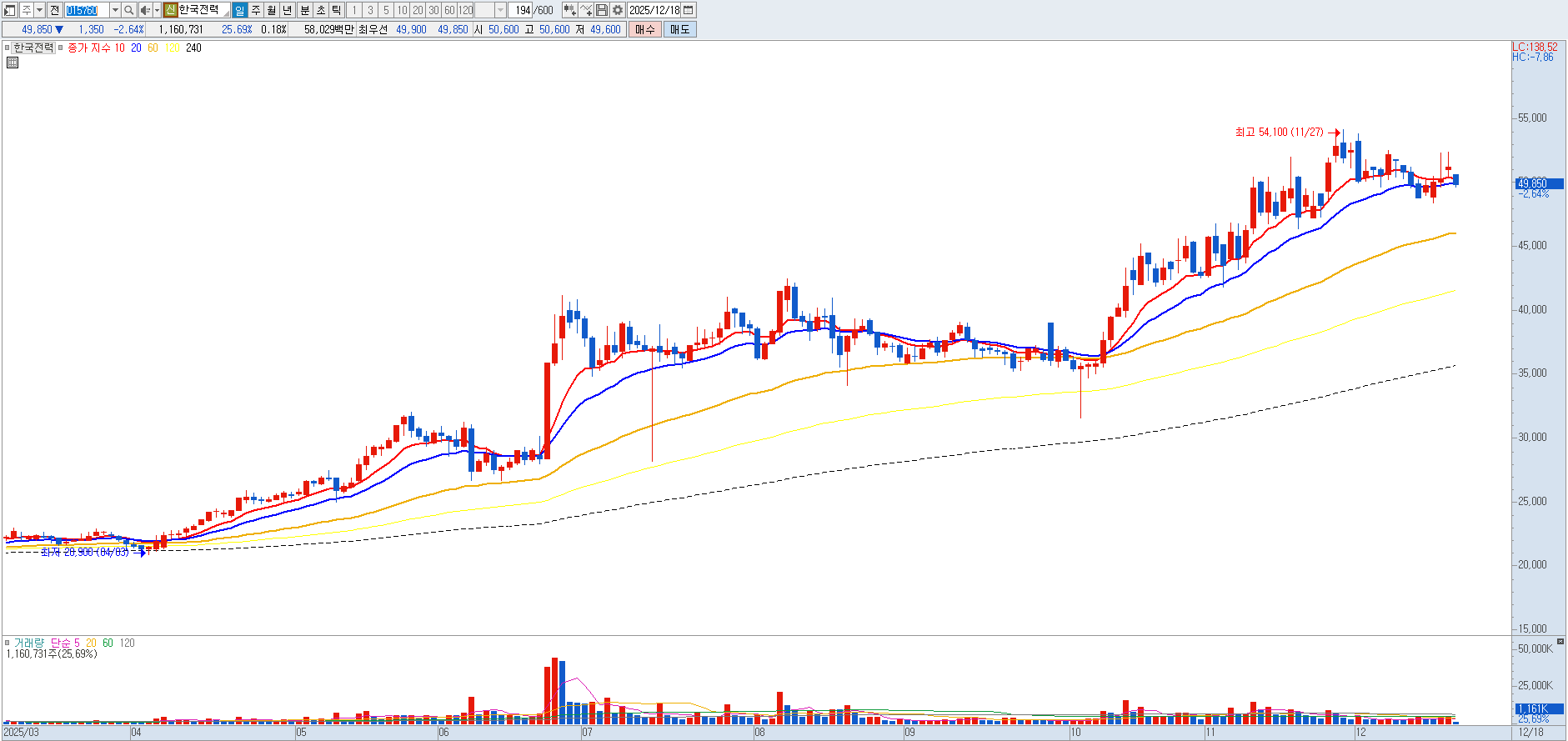Toggle the 거래량 volume indicator marker
Screen dimensions: 1568x741
(7, 643)
